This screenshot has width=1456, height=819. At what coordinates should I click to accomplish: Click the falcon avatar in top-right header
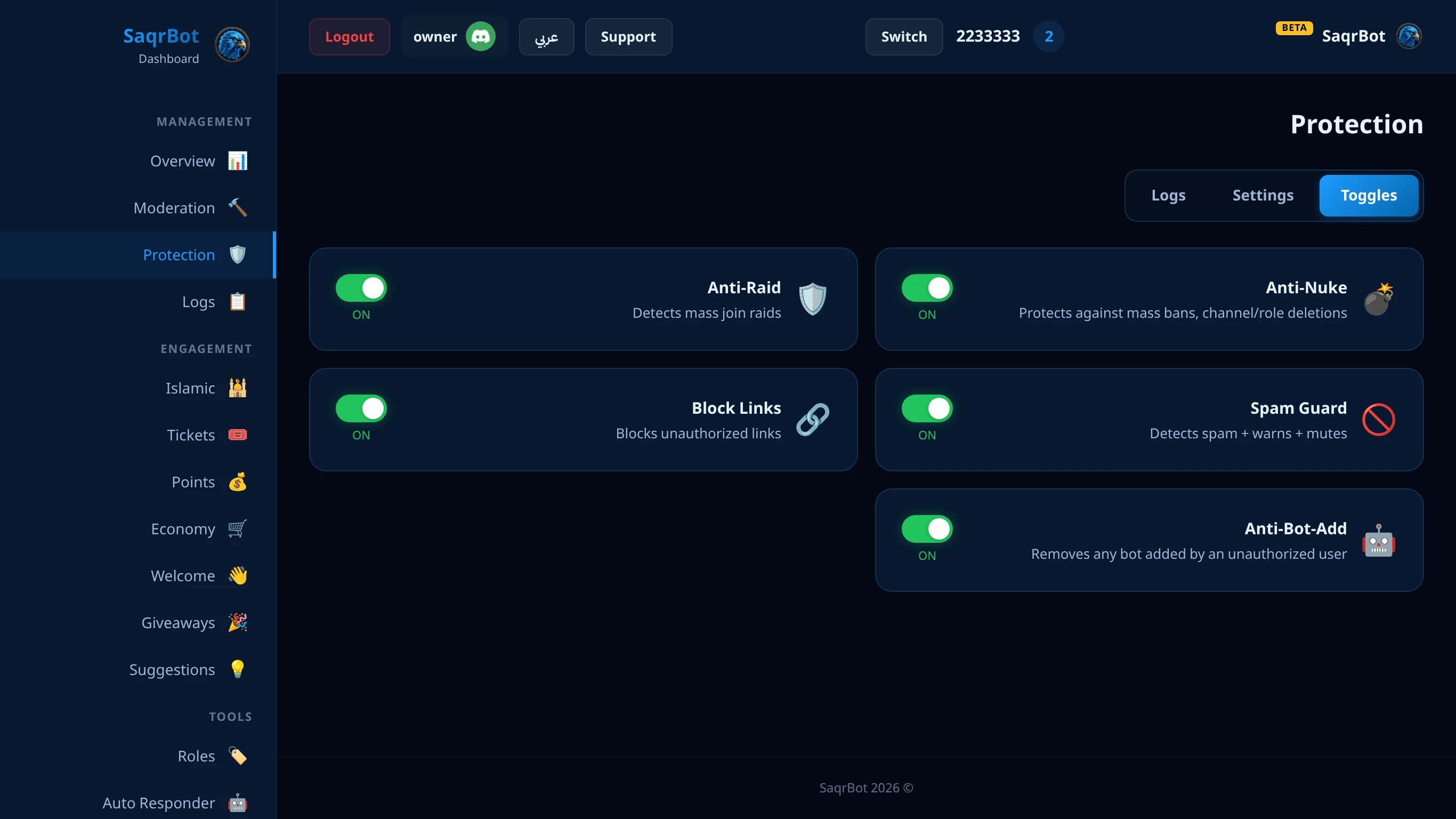[x=1409, y=36]
